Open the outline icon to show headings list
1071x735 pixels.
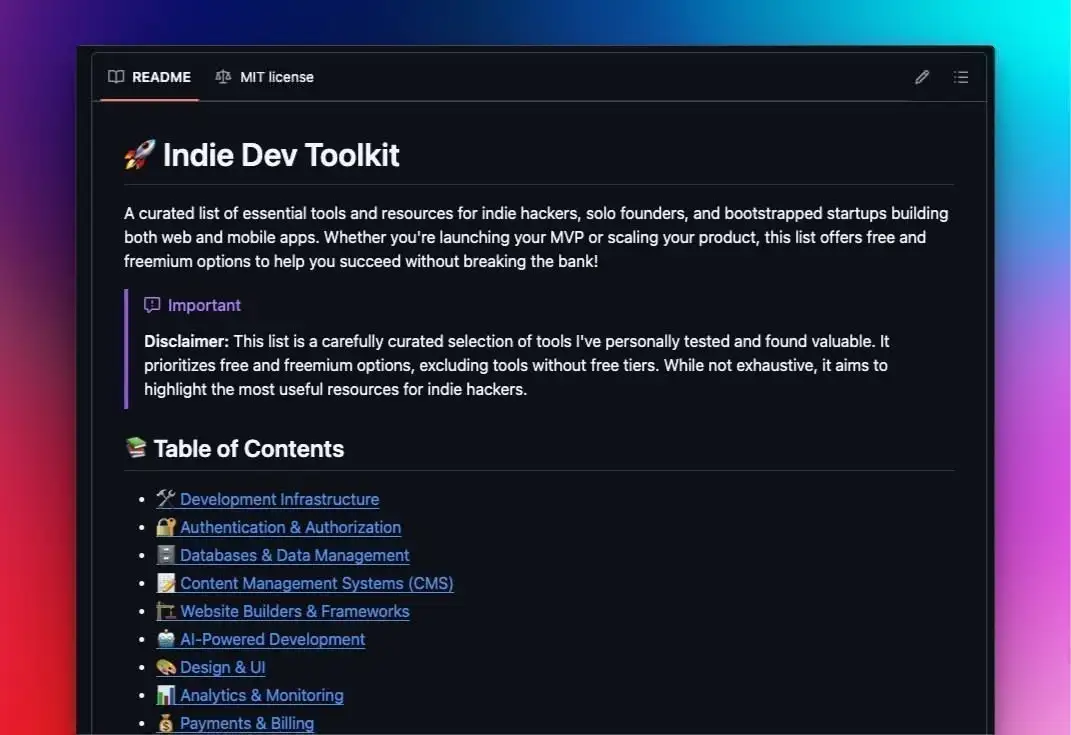[960, 77]
